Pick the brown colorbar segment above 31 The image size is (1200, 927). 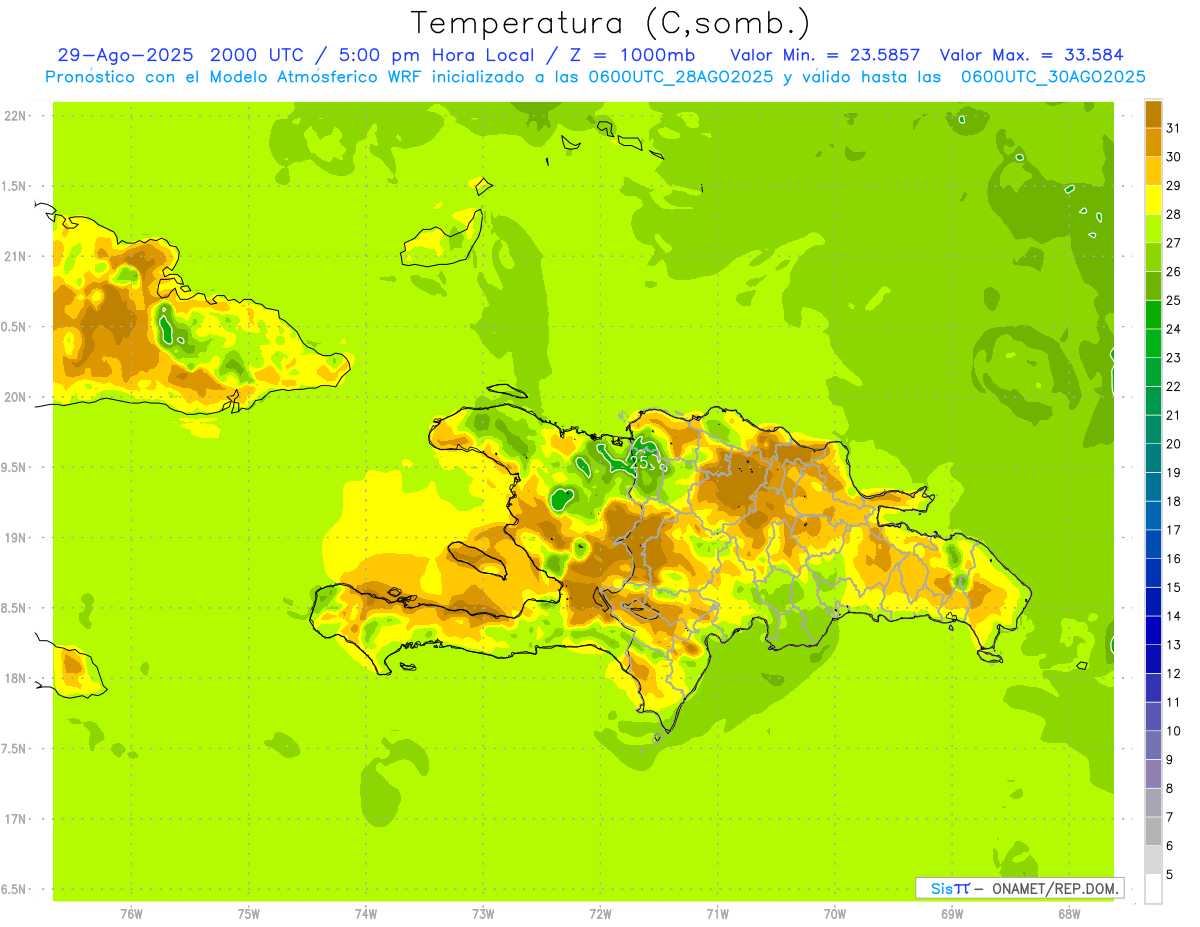pyautogui.click(x=1153, y=114)
